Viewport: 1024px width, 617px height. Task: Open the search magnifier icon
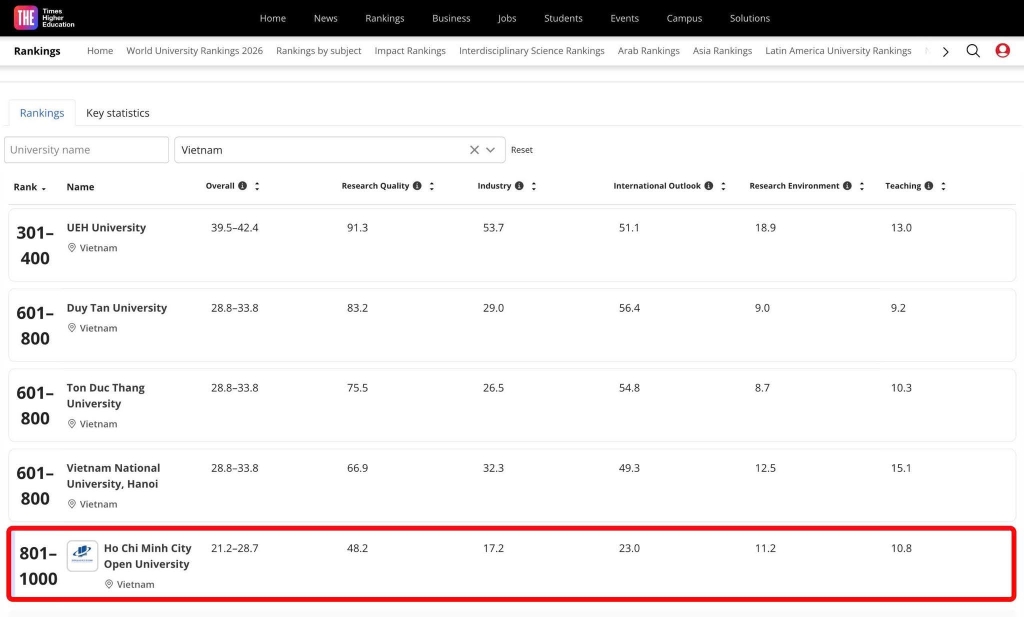[973, 51]
